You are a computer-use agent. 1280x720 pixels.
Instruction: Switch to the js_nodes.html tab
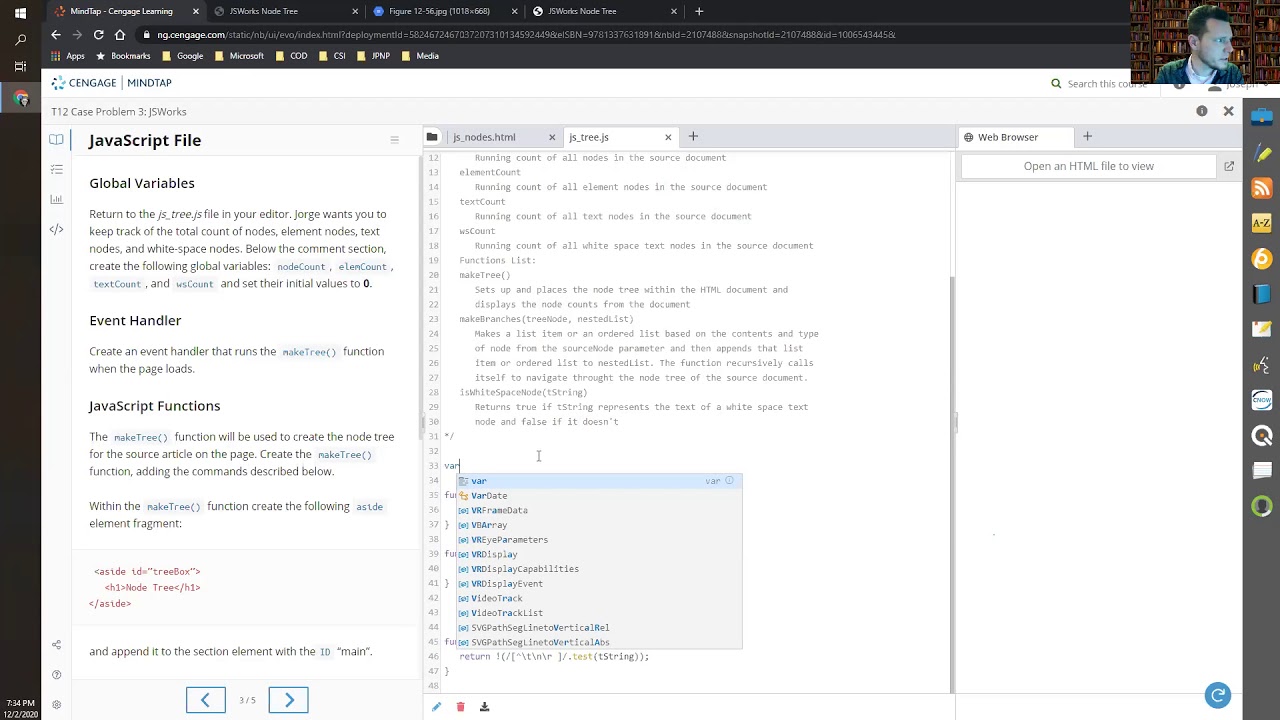(x=484, y=137)
